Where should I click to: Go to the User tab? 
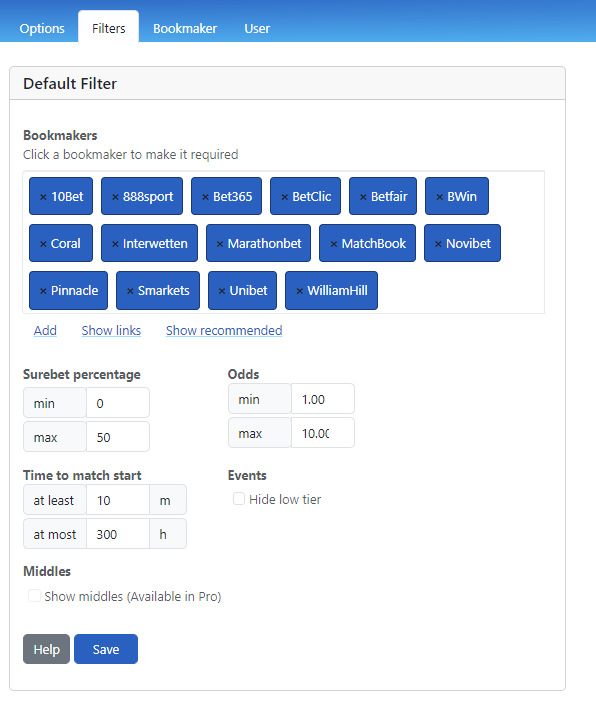[257, 28]
